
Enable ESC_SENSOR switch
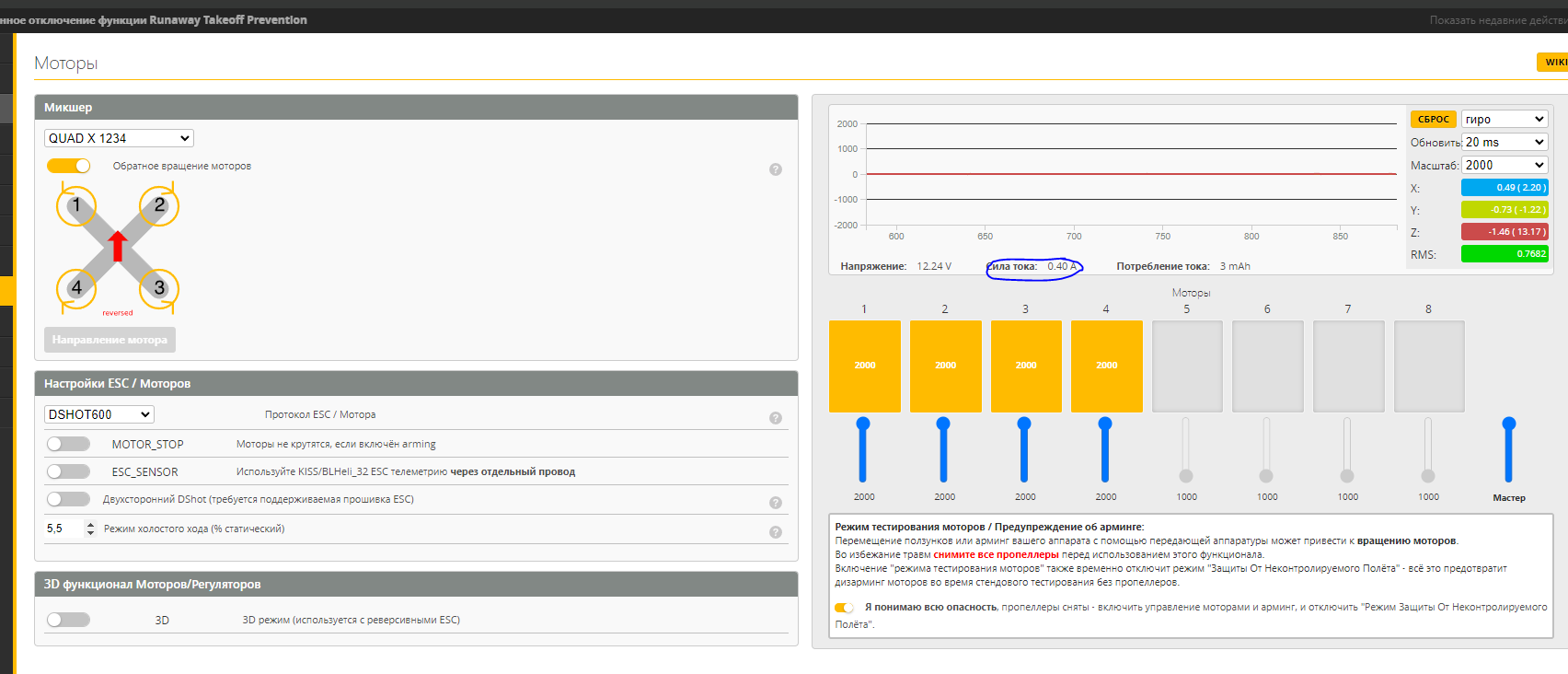pos(69,471)
